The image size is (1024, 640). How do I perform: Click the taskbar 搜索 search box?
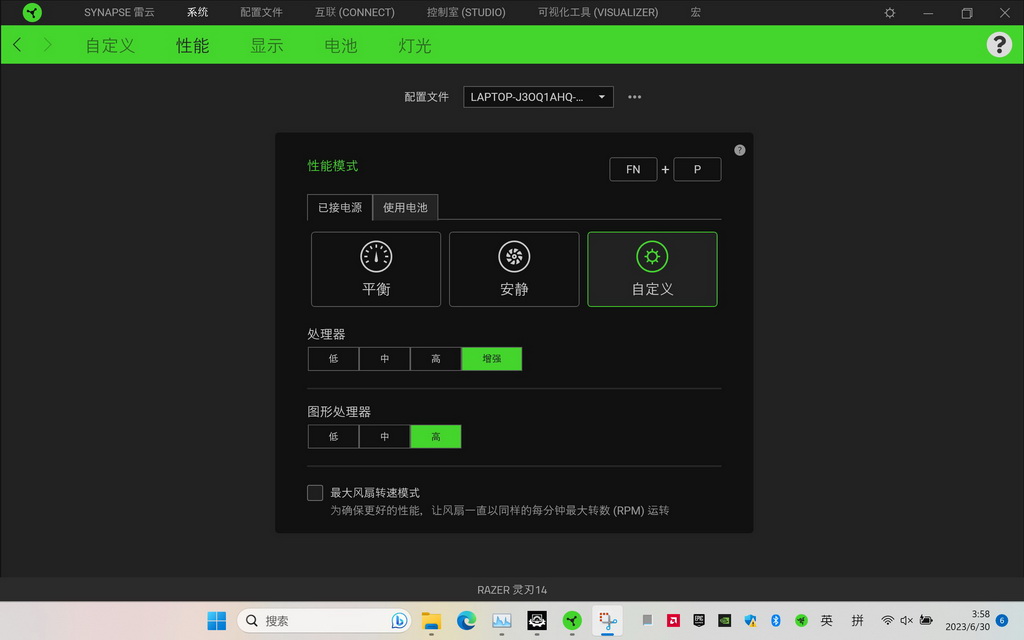pos(324,620)
